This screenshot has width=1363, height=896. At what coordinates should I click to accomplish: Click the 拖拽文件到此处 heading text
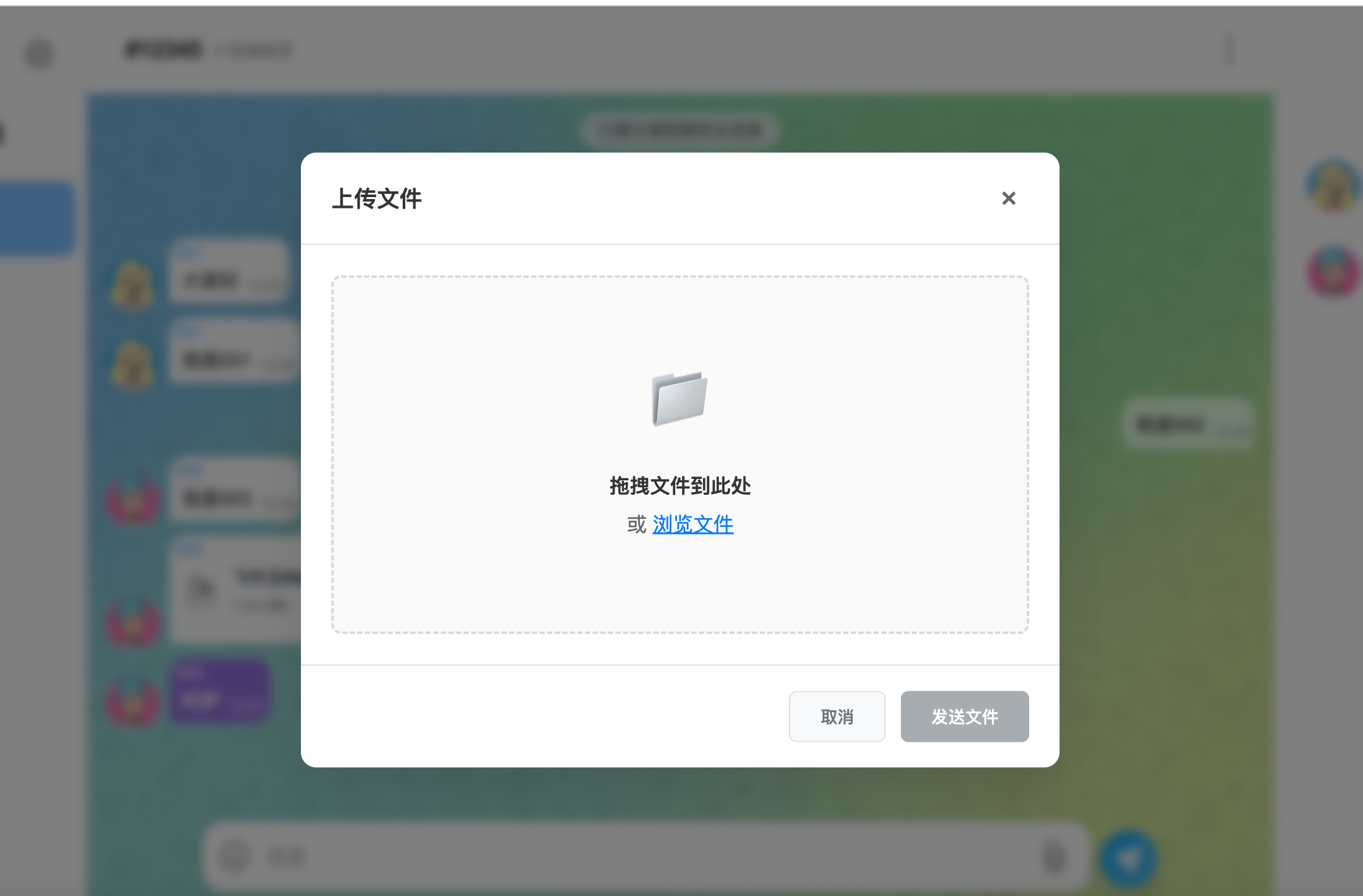pyautogui.click(x=680, y=486)
